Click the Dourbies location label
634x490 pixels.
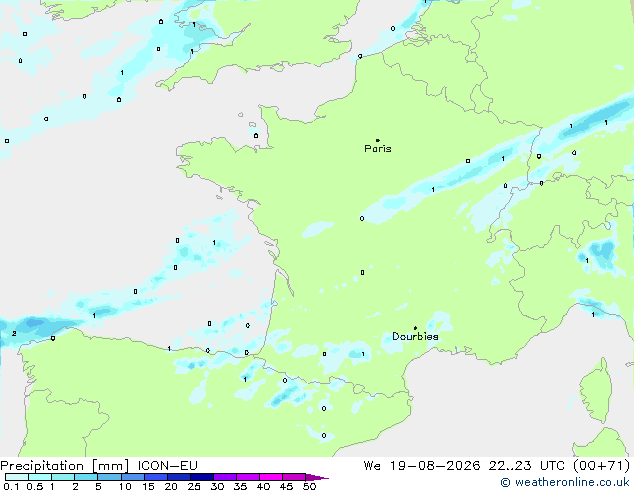click(415, 336)
